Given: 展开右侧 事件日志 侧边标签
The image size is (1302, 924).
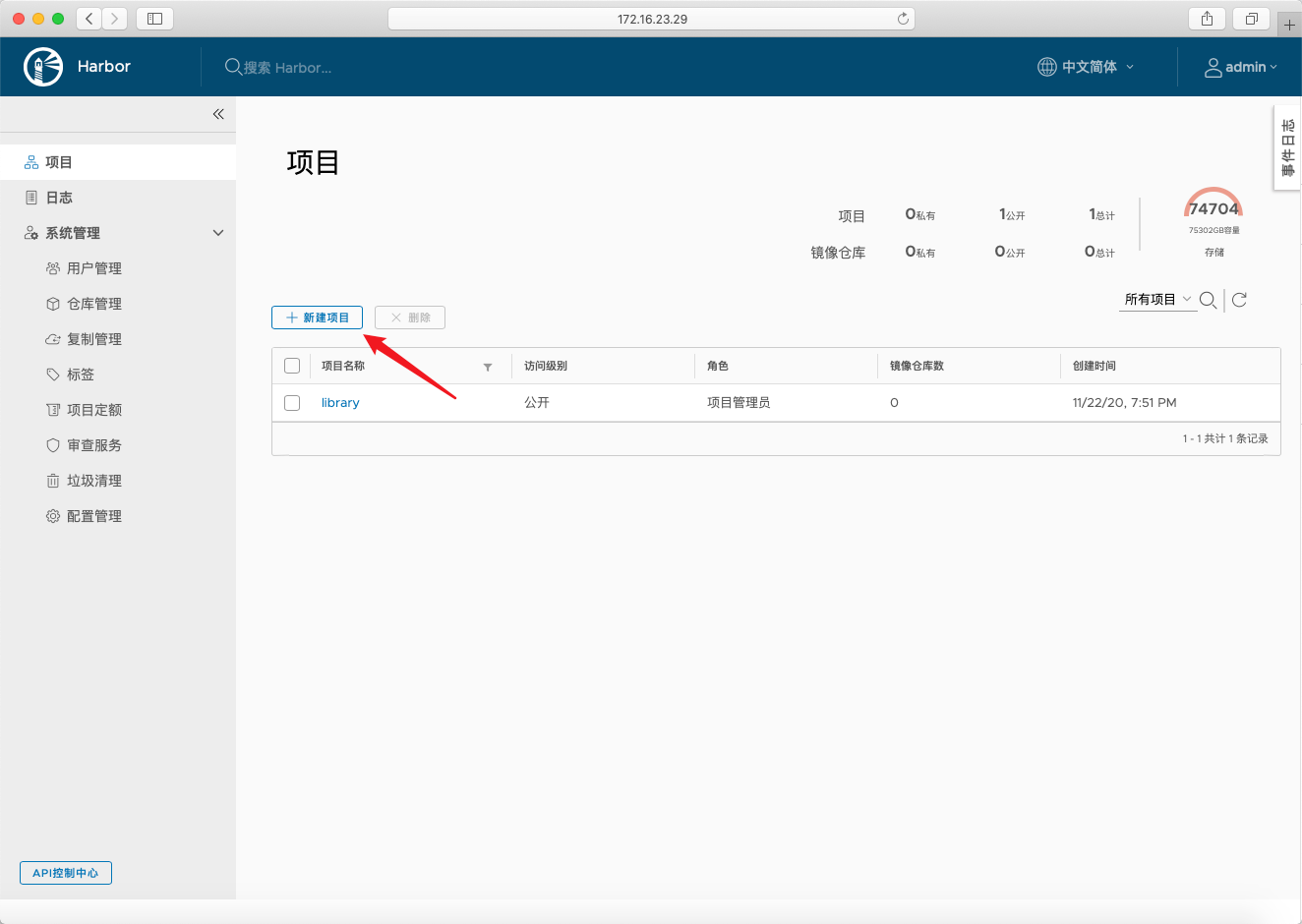Looking at the screenshot, I should click(1287, 148).
